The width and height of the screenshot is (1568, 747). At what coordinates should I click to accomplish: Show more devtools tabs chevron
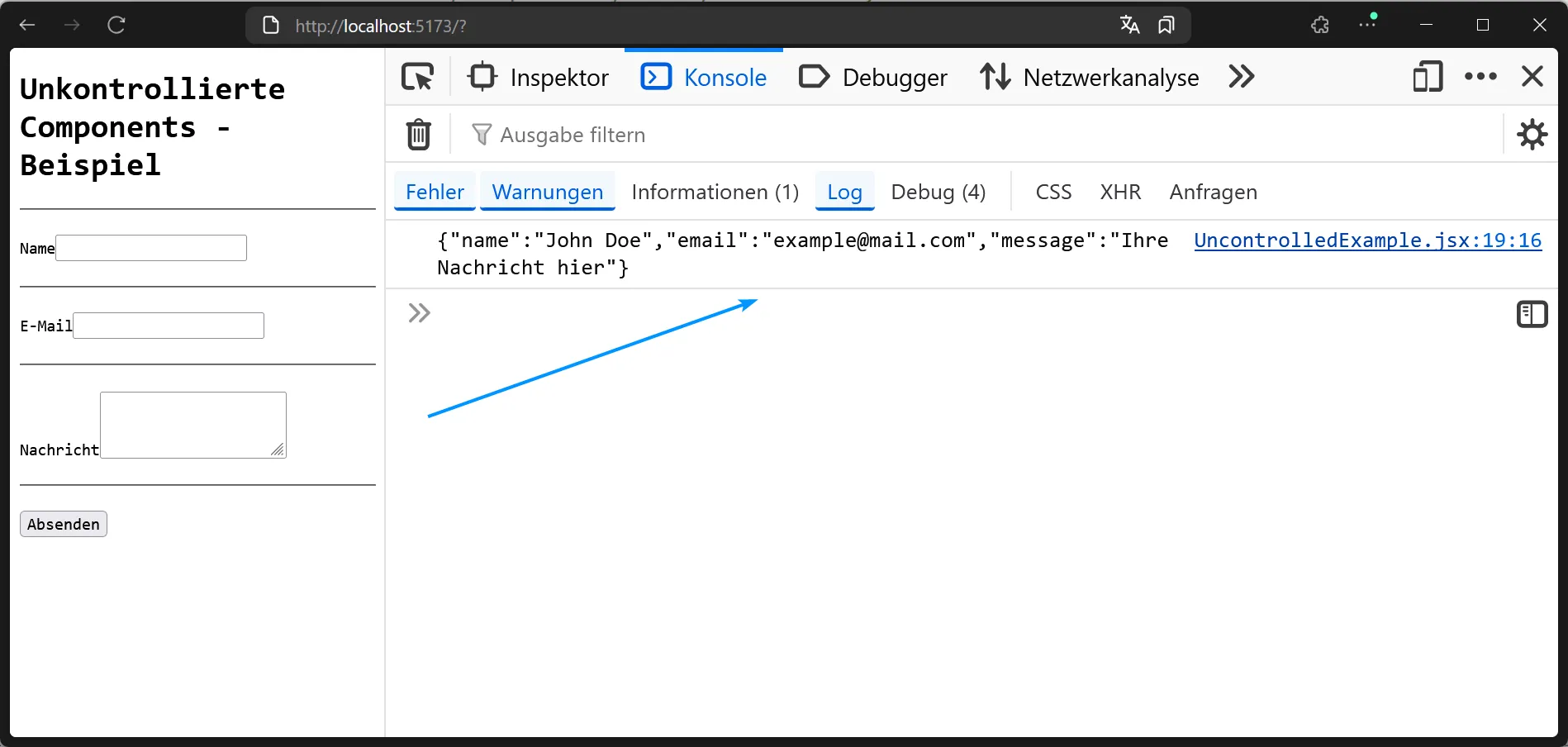(x=1241, y=77)
